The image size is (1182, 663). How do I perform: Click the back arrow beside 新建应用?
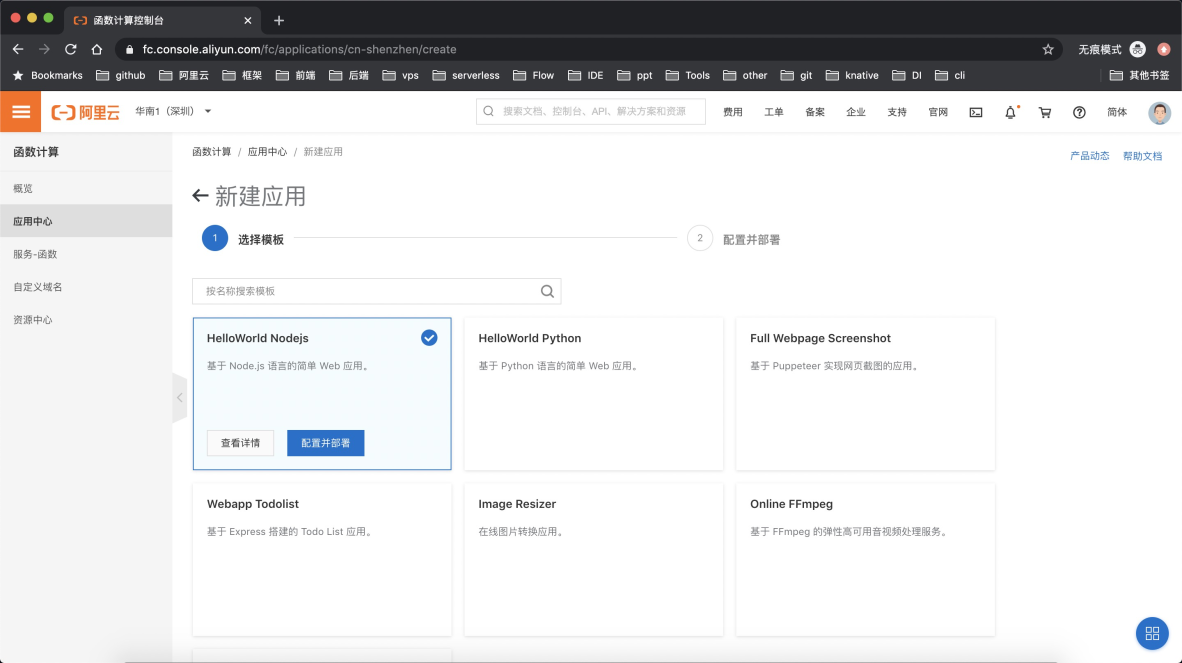200,196
